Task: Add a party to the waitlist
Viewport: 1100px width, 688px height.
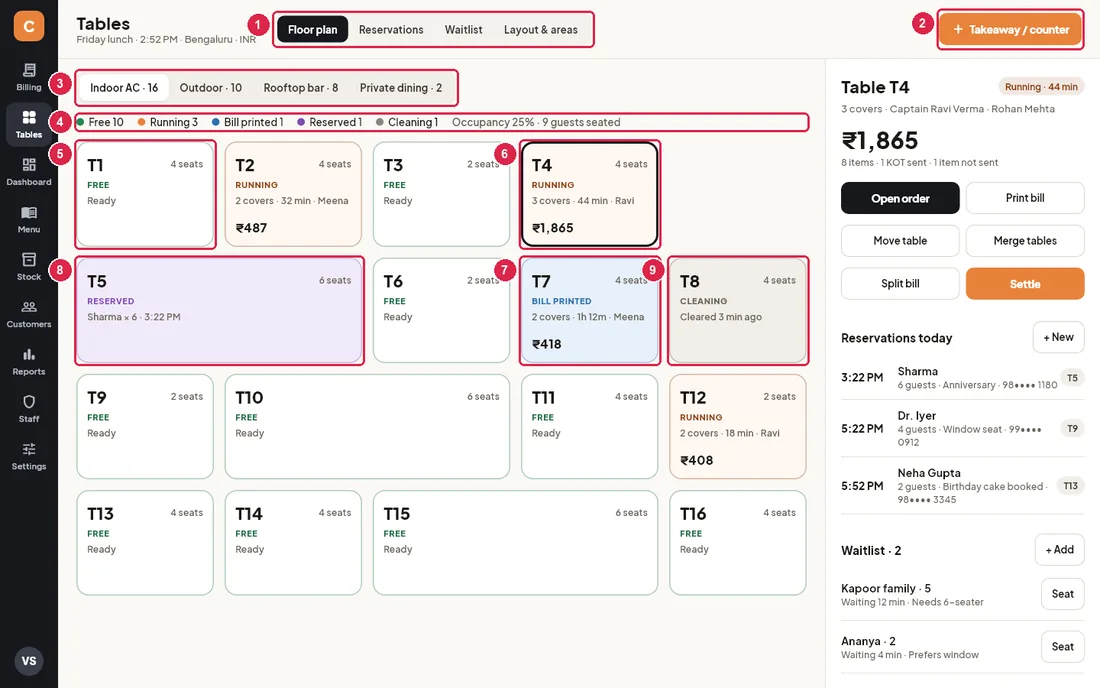Action: [x=1059, y=550]
